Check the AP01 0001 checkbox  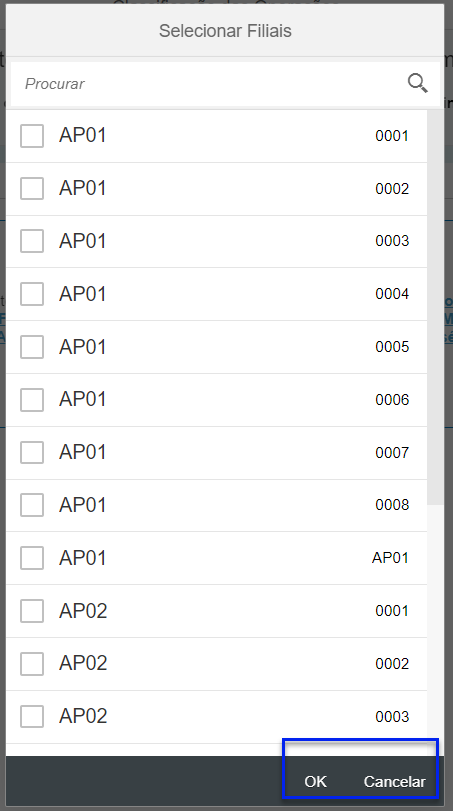(x=32, y=136)
